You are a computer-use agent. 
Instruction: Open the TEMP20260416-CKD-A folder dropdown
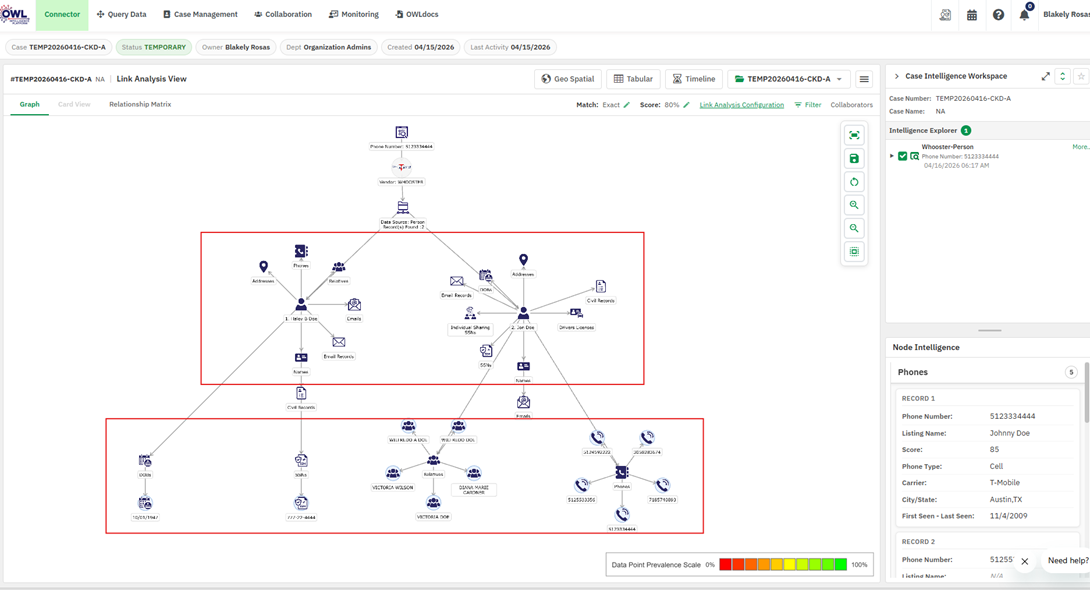788,79
